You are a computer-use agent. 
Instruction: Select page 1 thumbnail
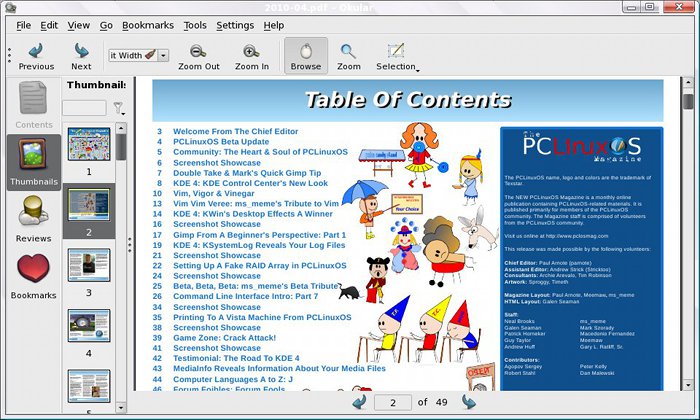(x=89, y=144)
